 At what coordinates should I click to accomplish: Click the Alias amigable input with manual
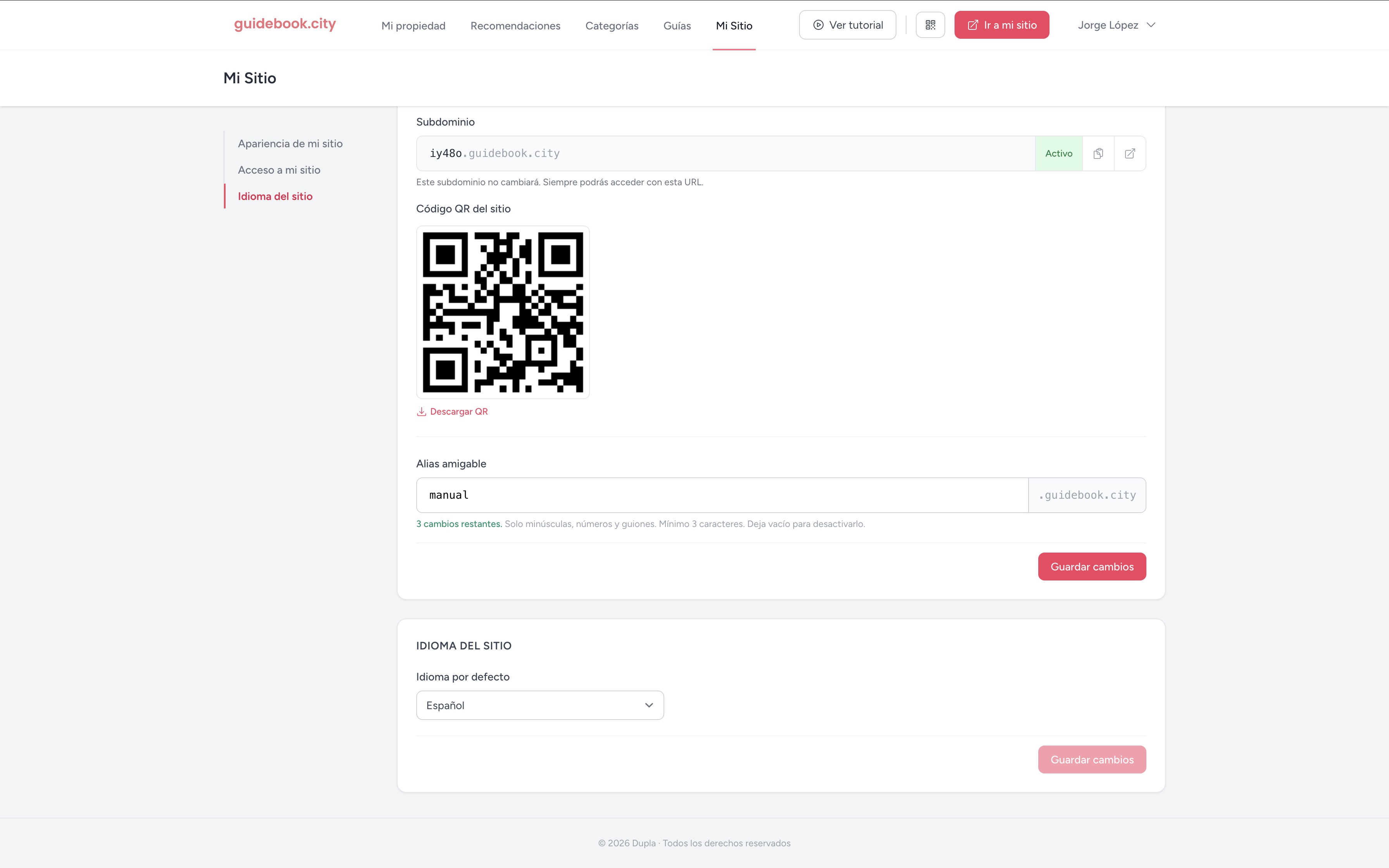(x=722, y=495)
